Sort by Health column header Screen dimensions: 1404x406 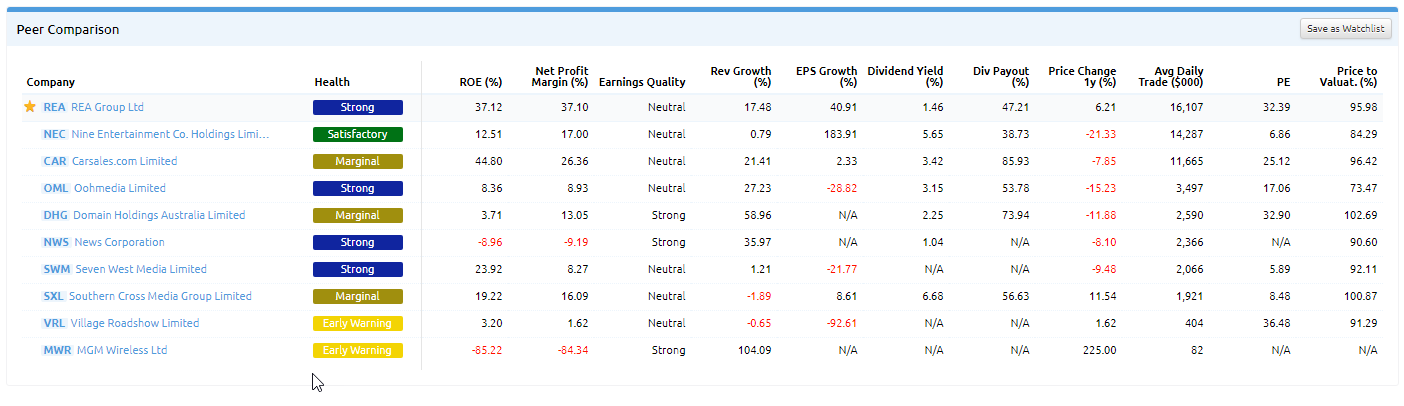[x=332, y=82]
